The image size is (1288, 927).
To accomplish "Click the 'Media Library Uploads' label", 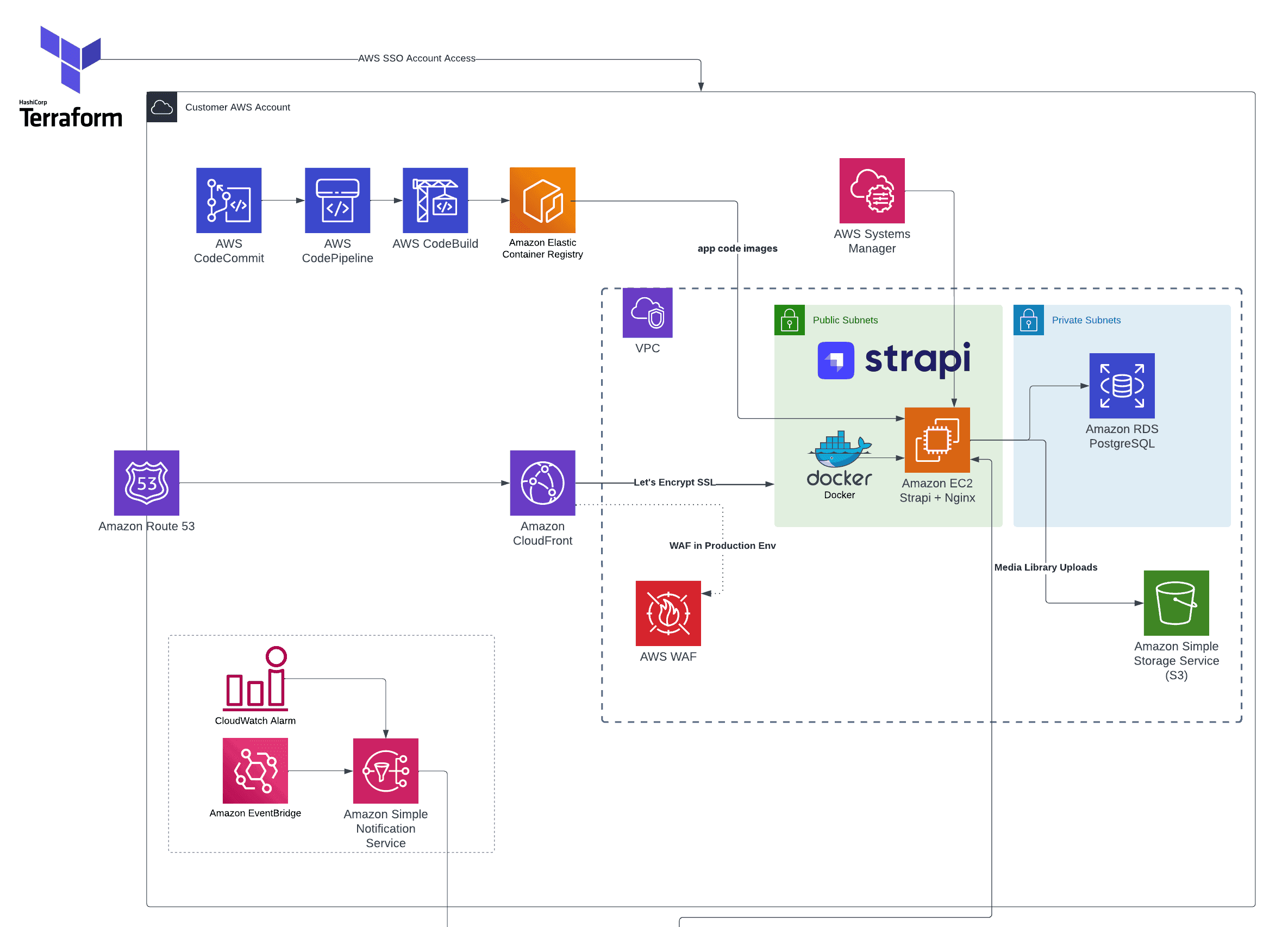I will click(1046, 567).
